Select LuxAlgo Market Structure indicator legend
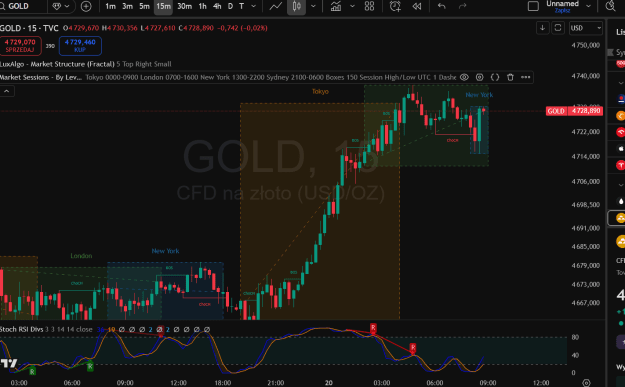Viewport: 625px width, 387px height. point(85,64)
